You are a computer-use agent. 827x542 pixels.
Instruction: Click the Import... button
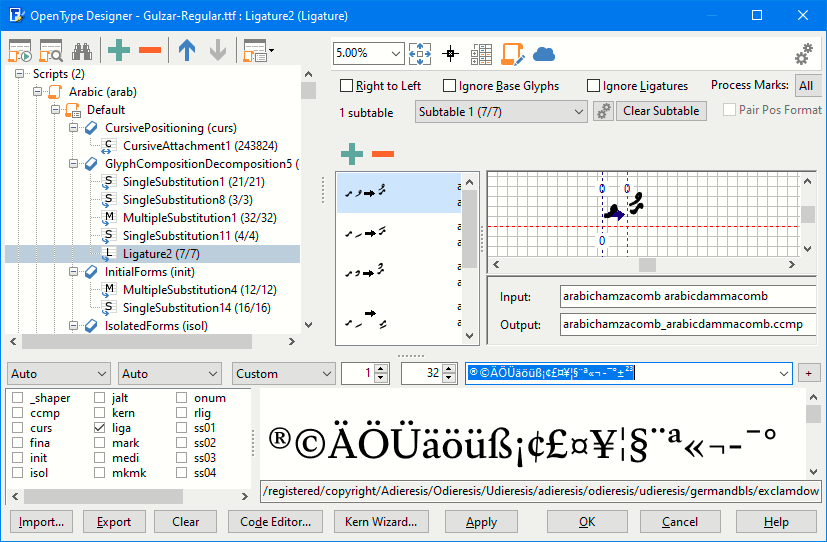pyautogui.click(x=41, y=522)
